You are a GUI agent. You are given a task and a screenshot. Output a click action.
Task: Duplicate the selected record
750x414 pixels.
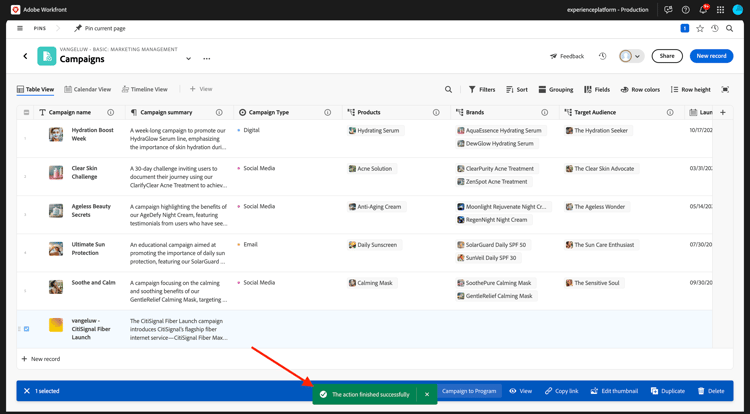tap(668, 391)
